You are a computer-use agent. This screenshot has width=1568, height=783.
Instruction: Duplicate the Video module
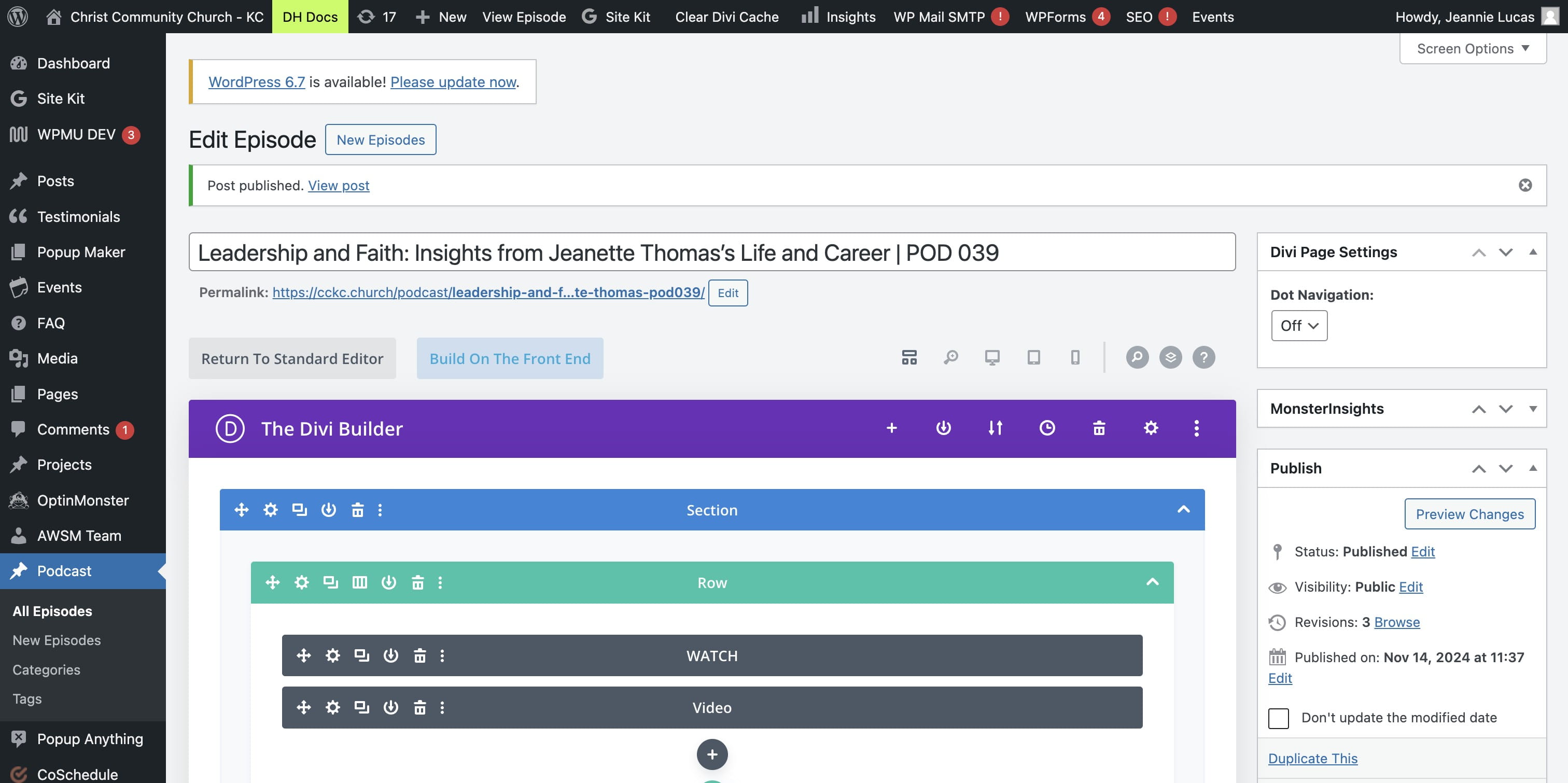(x=361, y=707)
